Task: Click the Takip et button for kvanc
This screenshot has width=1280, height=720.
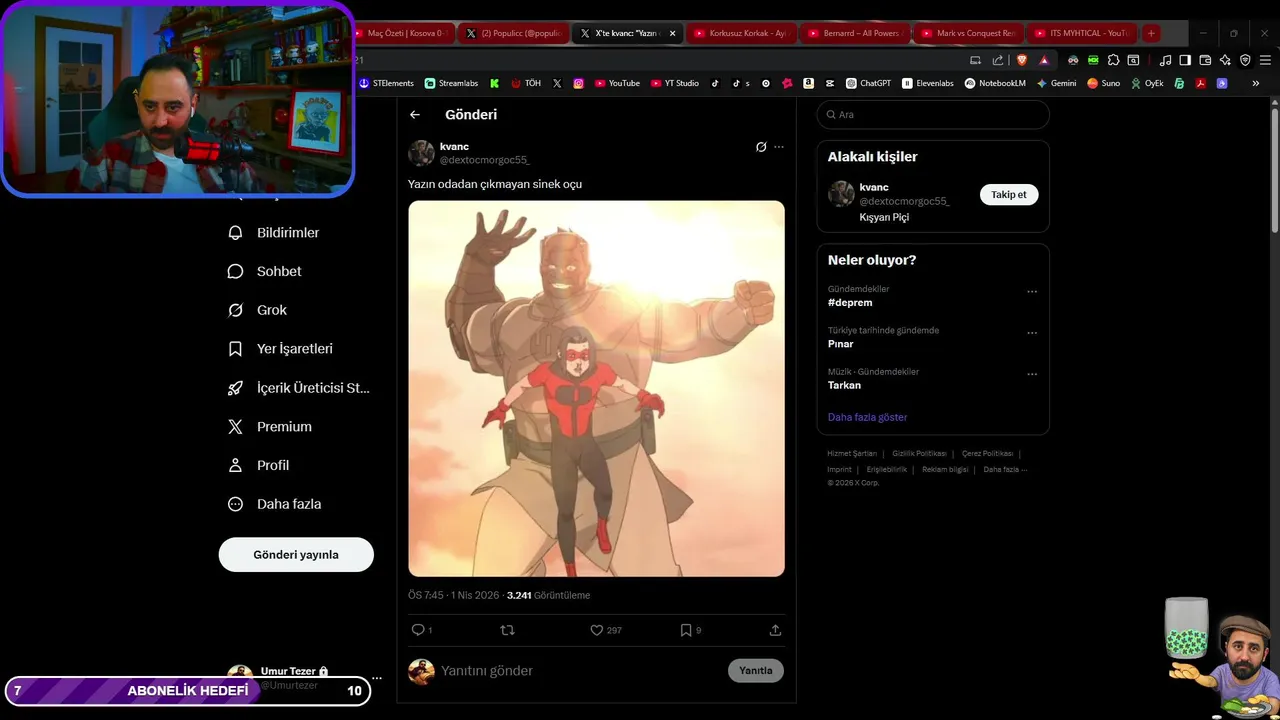Action: click(1008, 195)
